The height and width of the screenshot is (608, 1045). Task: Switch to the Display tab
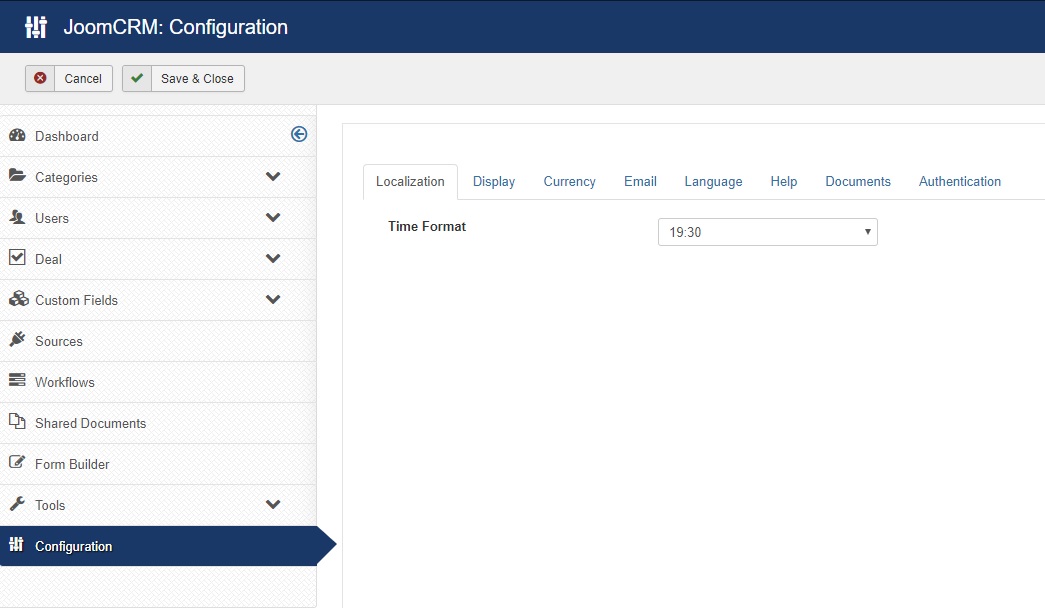[494, 181]
